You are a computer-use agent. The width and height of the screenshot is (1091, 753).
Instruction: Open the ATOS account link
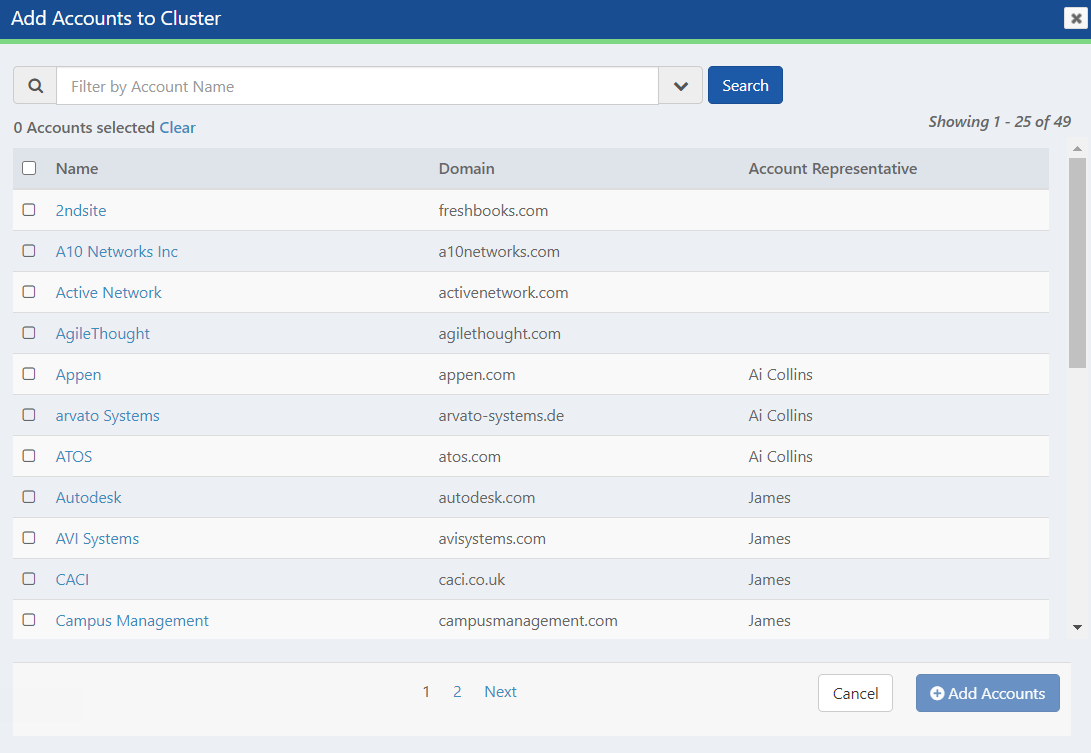pyautogui.click(x=74, y=457)
